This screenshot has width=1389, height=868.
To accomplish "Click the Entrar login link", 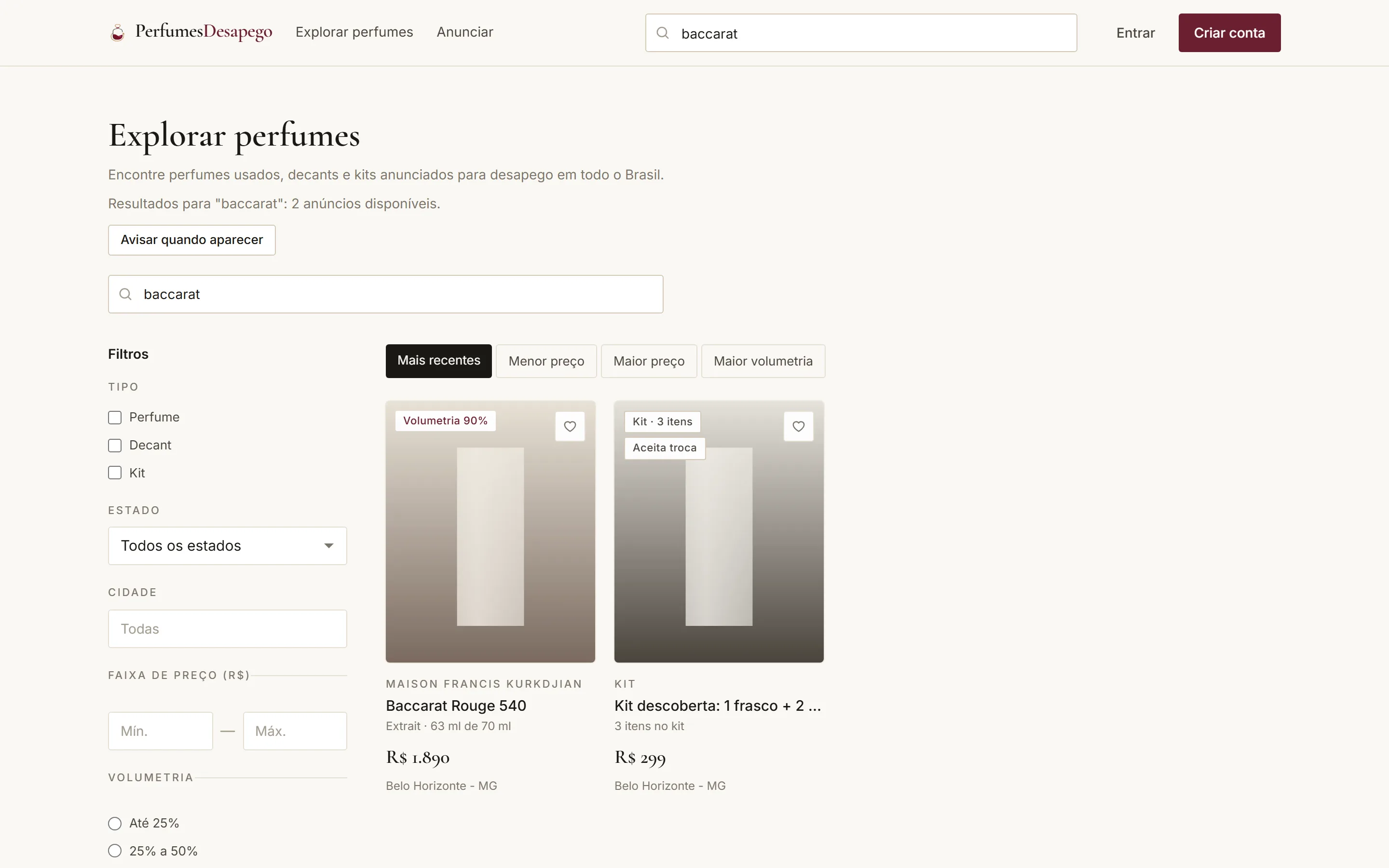I will pos(1135,33).
